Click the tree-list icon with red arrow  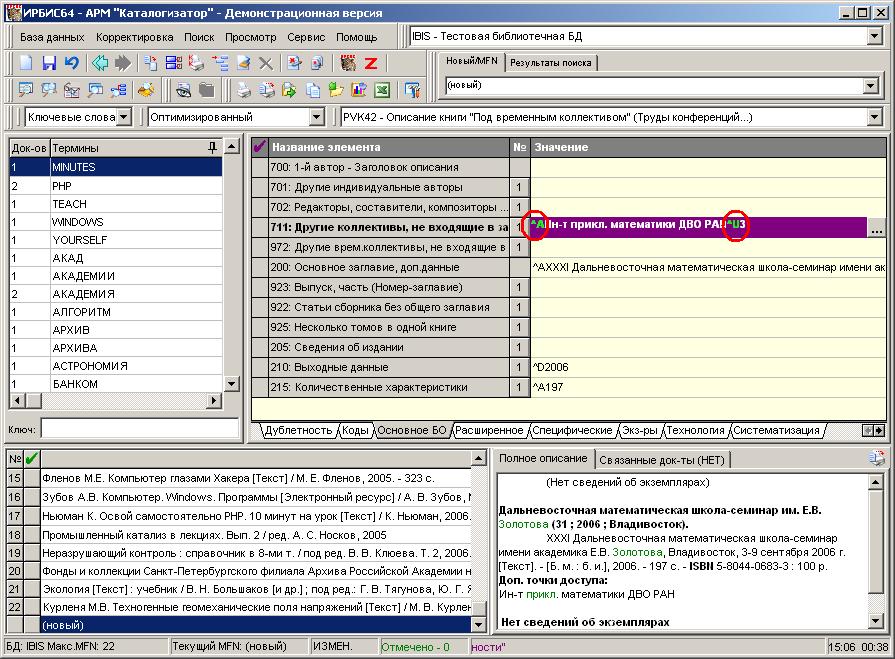(x=220, y=62)
